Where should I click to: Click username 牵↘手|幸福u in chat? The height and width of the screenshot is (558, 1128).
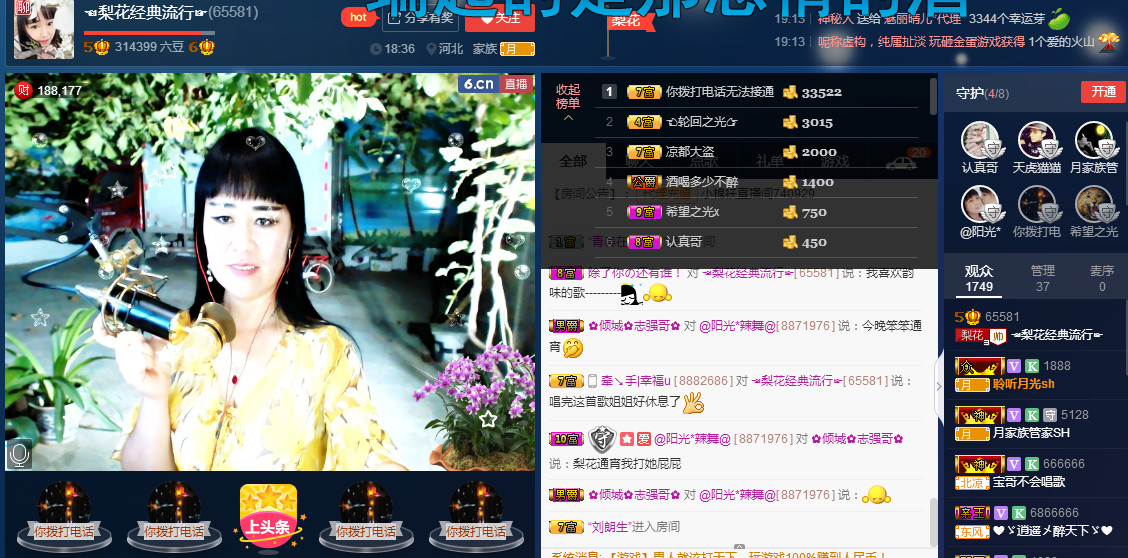point(636,380)
